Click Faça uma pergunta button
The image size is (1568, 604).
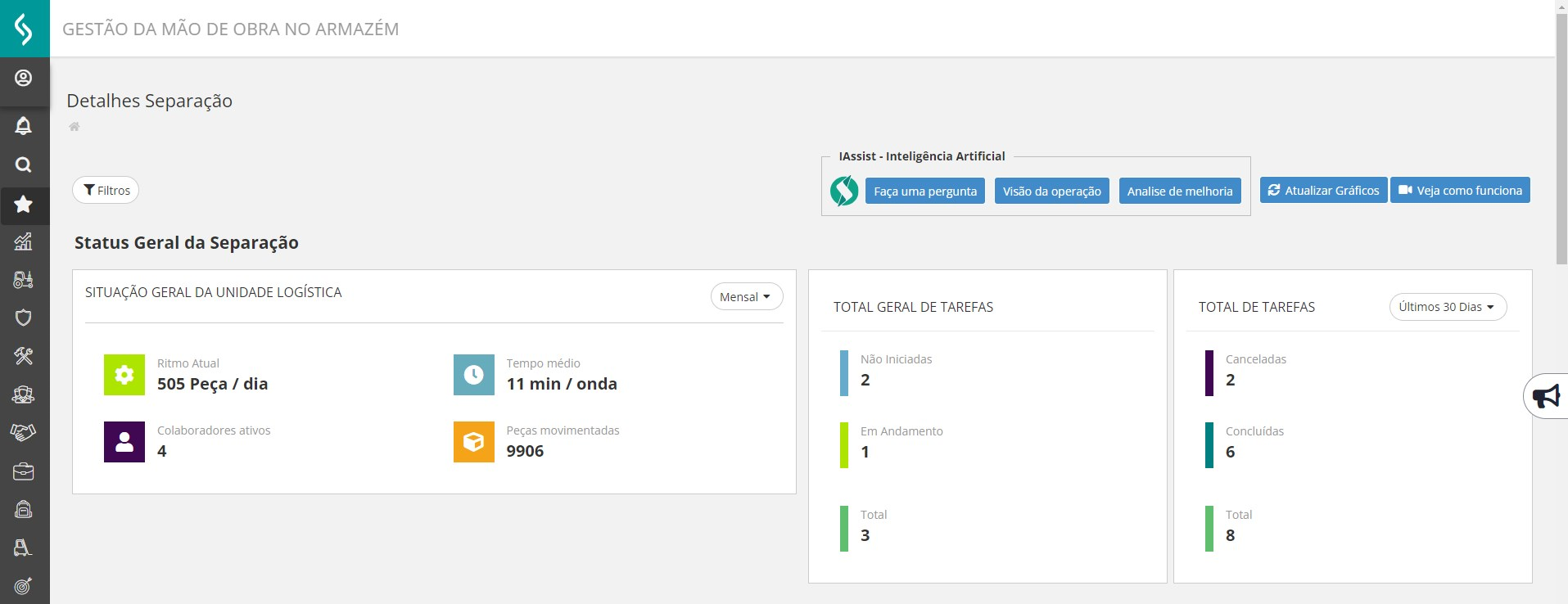924,192
